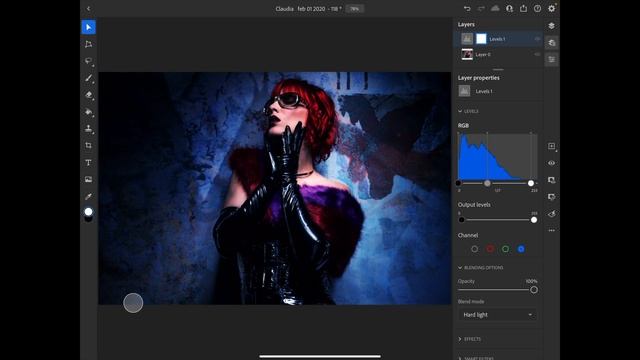Select the Levels 1 adjustment thumbnail
This screenshot has height=360, width=640.
467,39
